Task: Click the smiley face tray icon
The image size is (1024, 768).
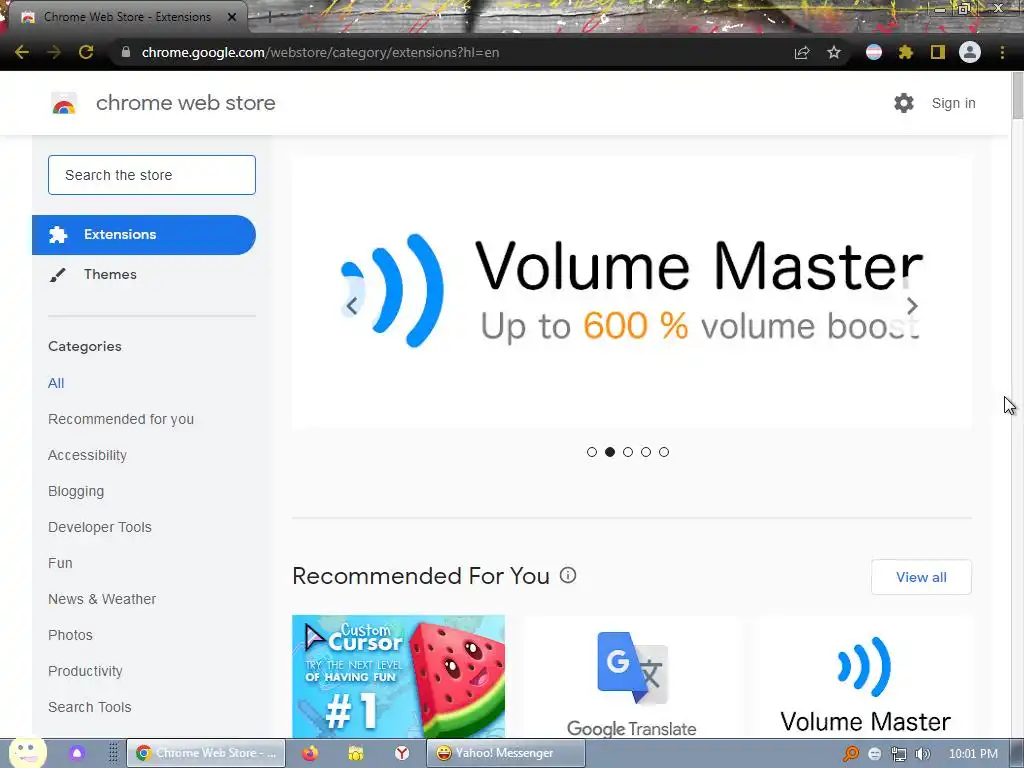Action: tap(874, 754)
